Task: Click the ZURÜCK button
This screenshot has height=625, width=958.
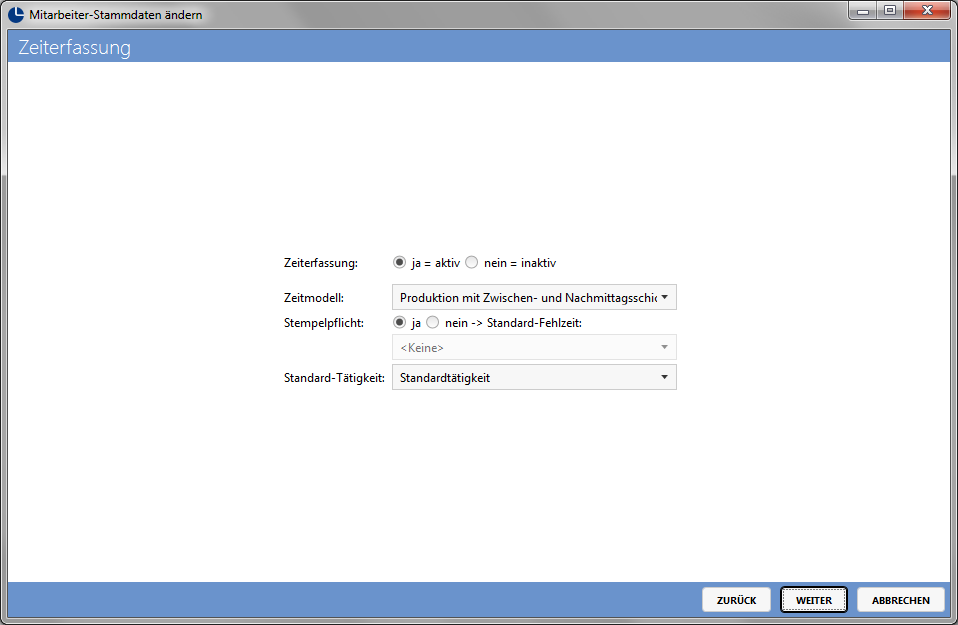Action: [x=736, y=600]
